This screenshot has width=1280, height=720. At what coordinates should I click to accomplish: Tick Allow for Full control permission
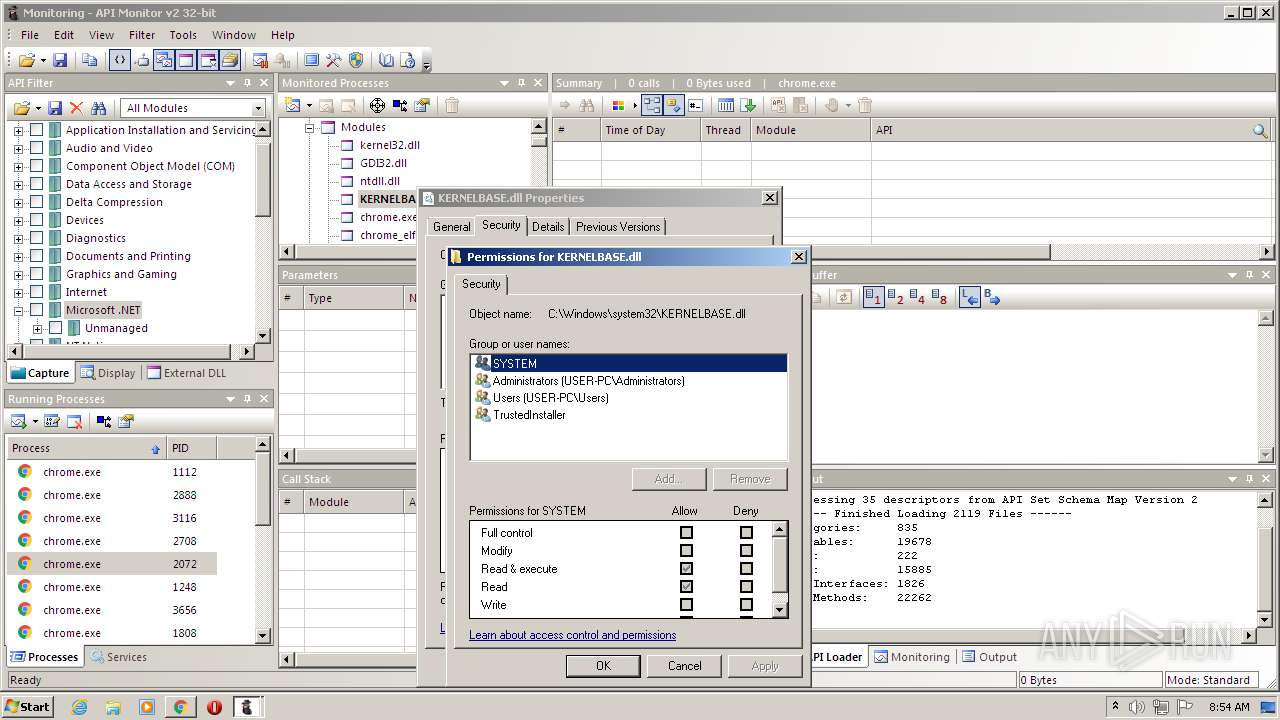[x=686, y=533]
